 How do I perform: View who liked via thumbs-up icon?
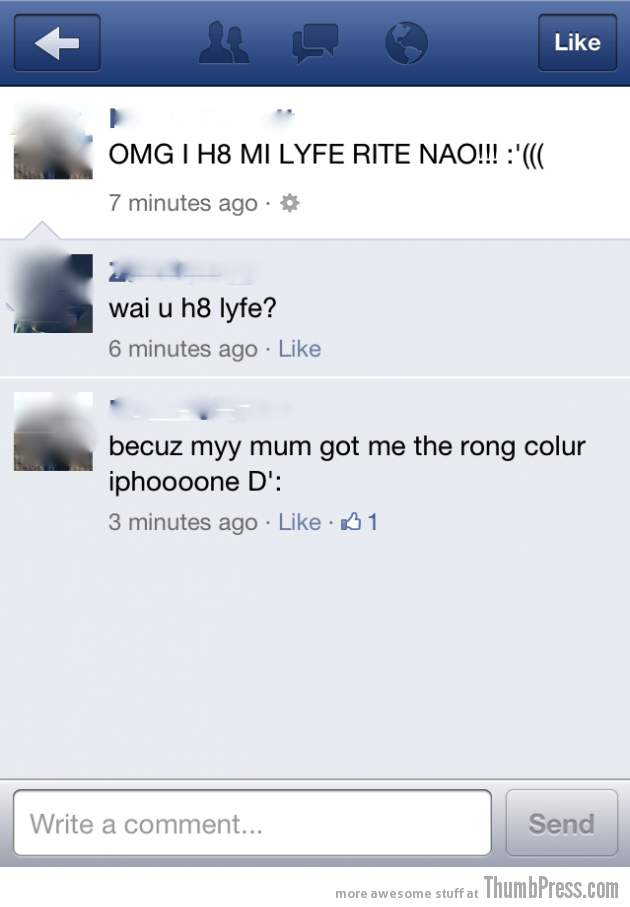tap(351, 522)
